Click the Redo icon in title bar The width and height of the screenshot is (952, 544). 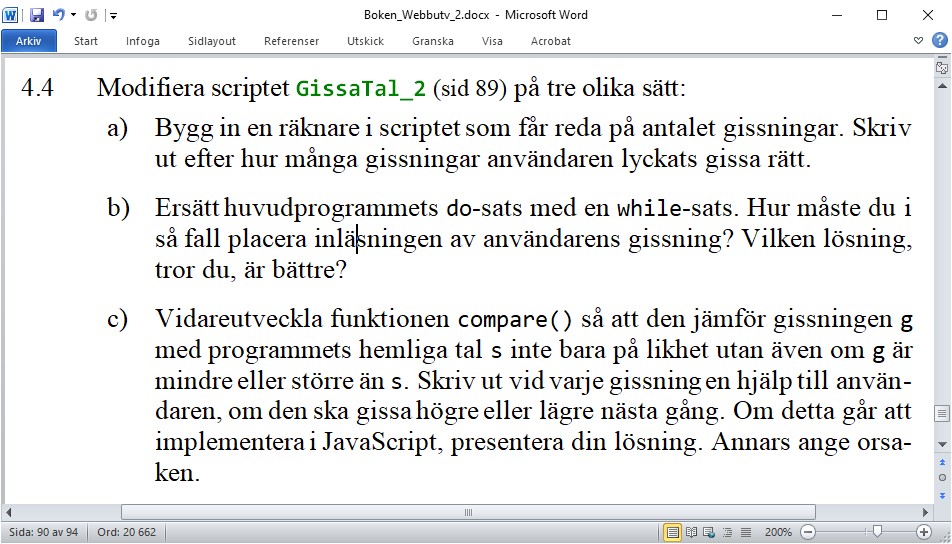coord(91,15)
